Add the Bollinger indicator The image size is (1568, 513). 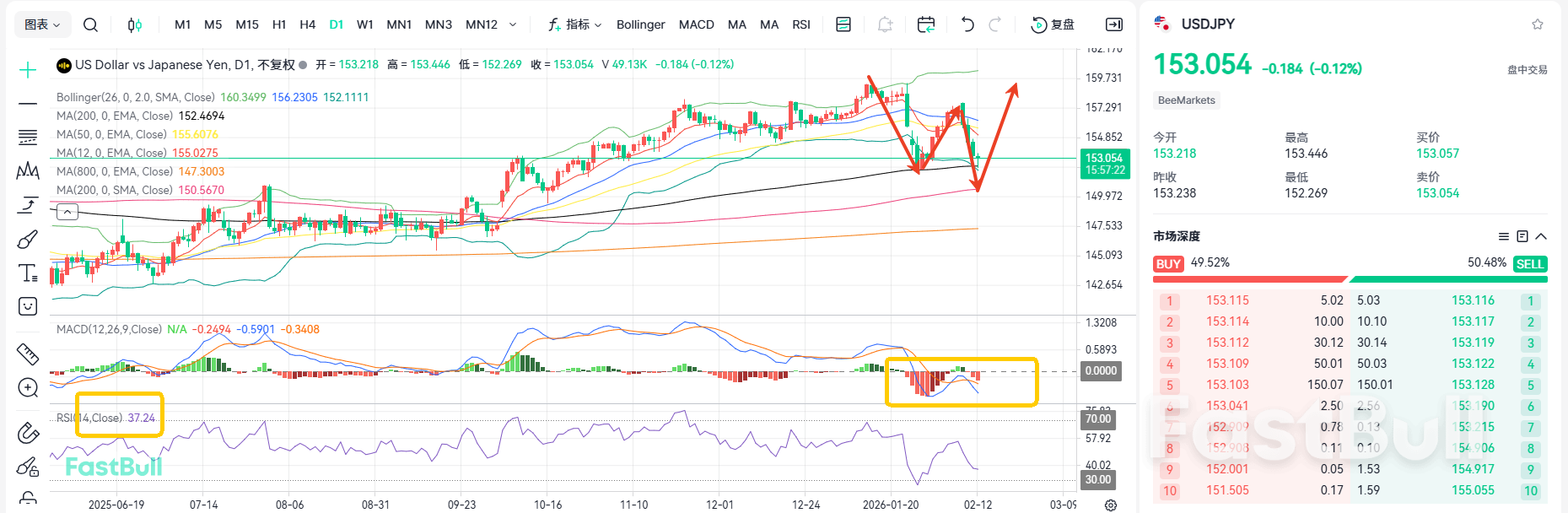point(640,24)
